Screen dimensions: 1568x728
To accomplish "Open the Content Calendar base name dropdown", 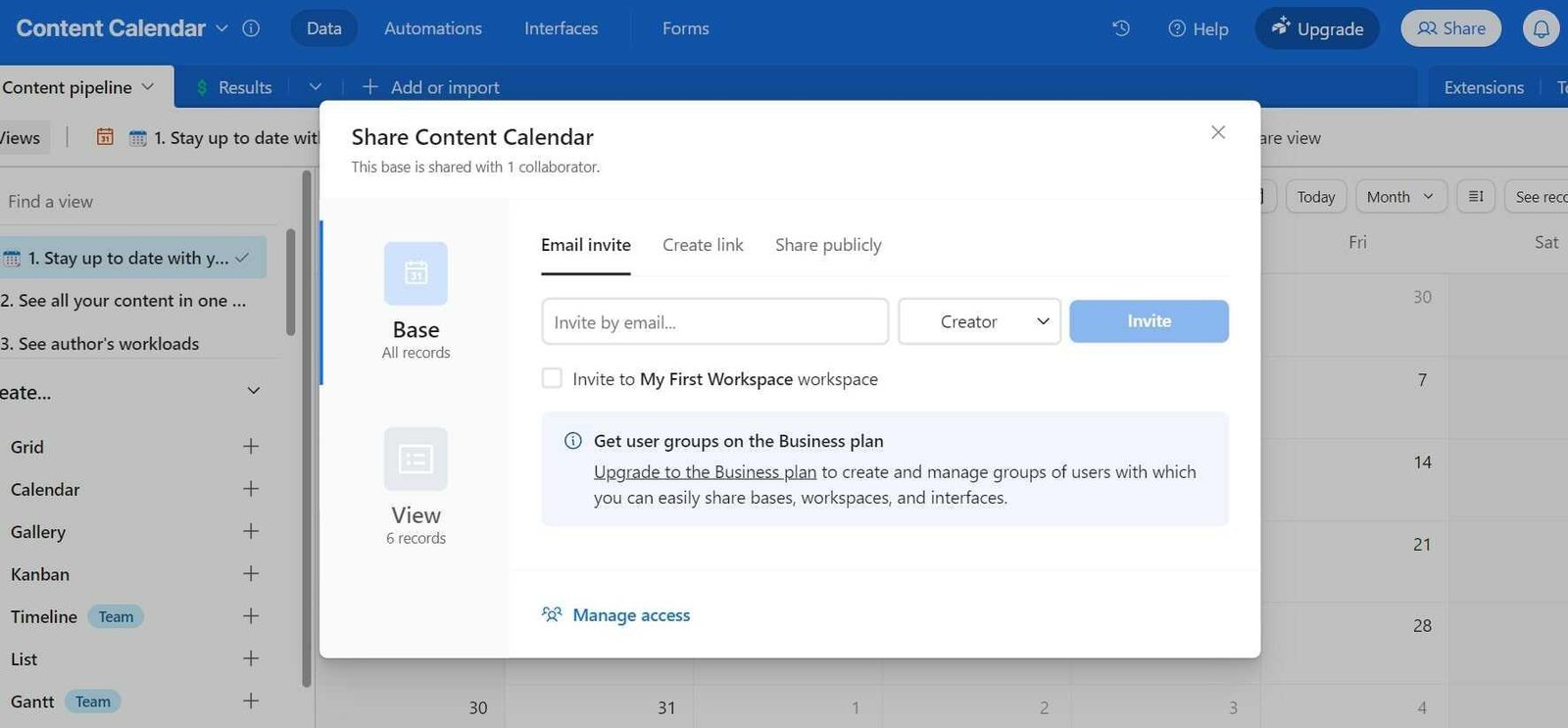I will pyautogui.click(x=222, y=28).
